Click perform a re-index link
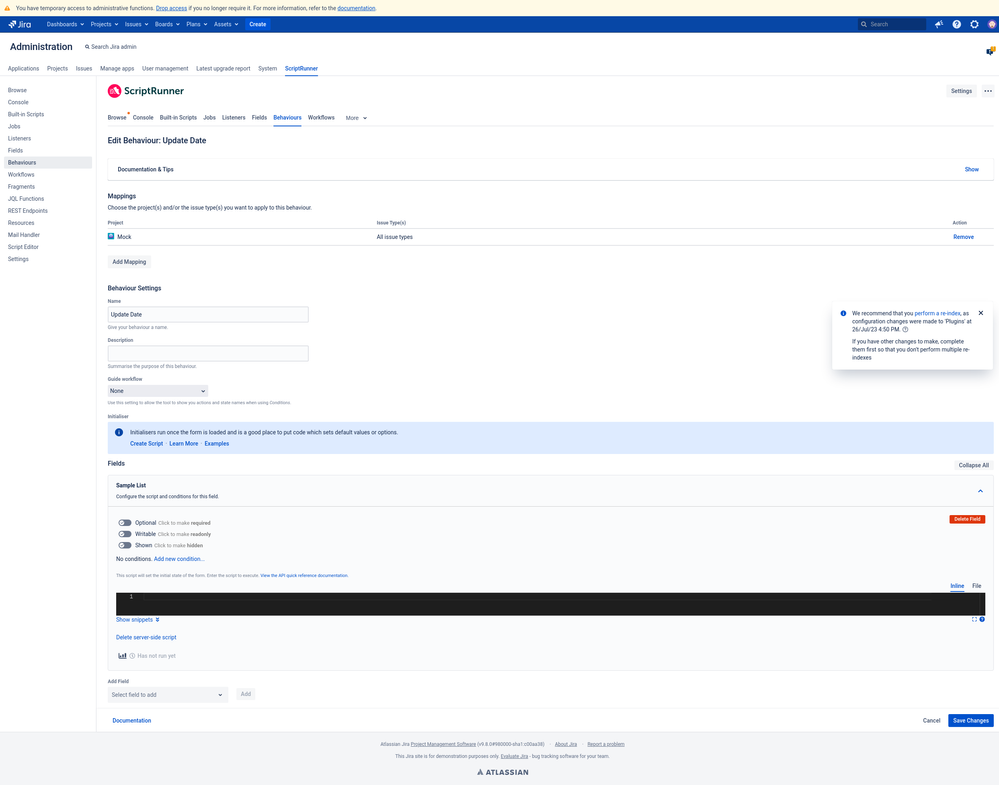This screenshot has width=999, height=785. click(x=937, y=313)
